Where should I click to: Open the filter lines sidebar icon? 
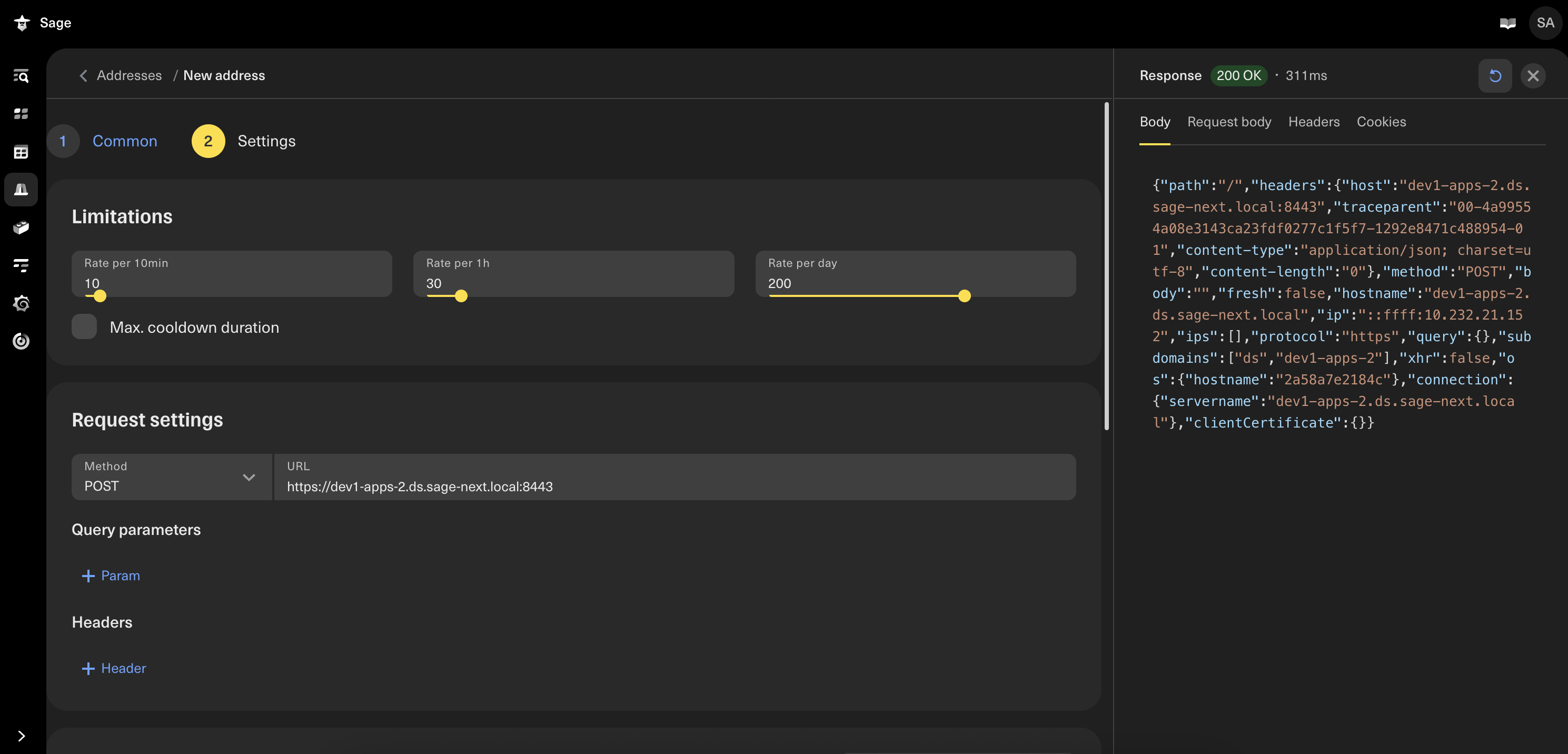tap(21, 265)
